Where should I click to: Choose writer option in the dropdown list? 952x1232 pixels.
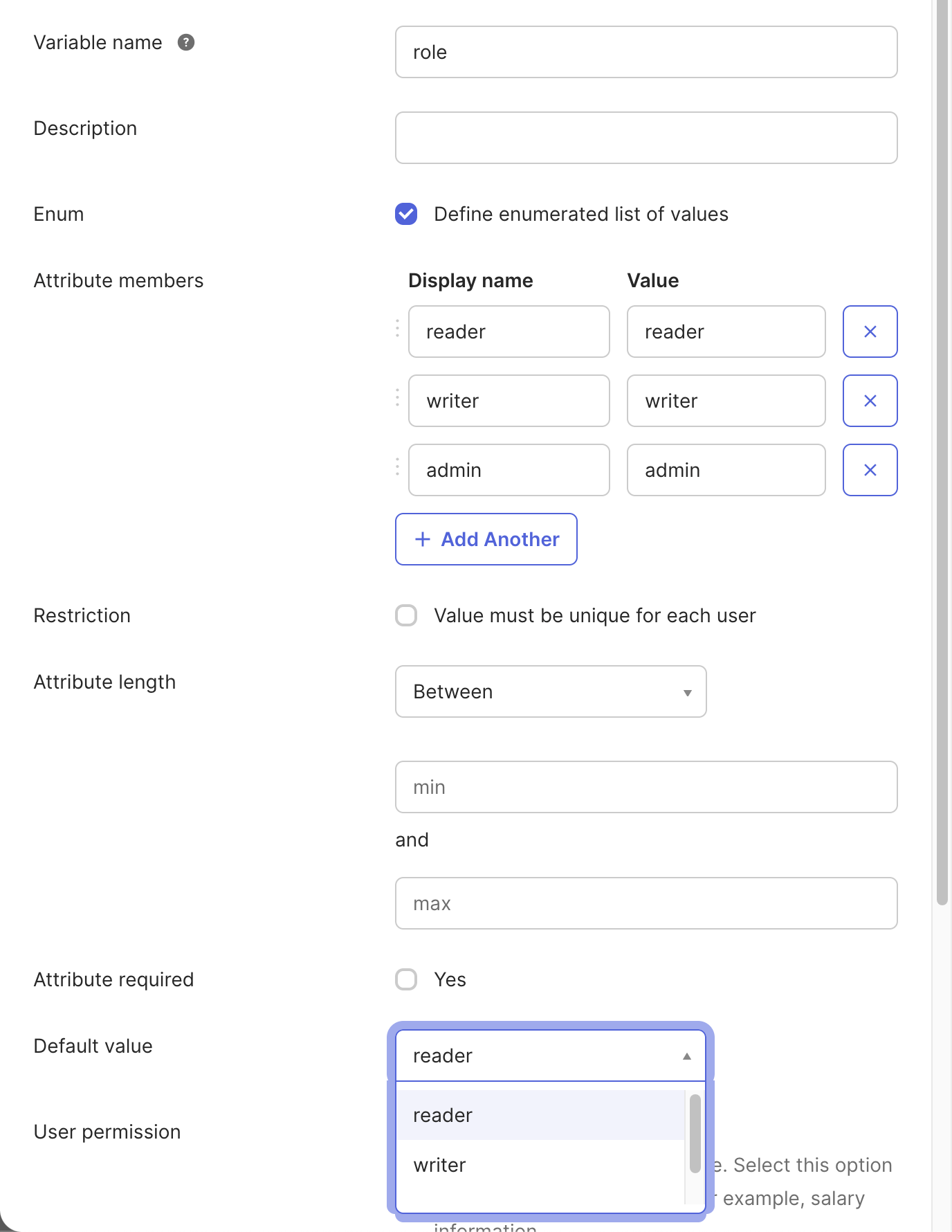point(540,1165)
